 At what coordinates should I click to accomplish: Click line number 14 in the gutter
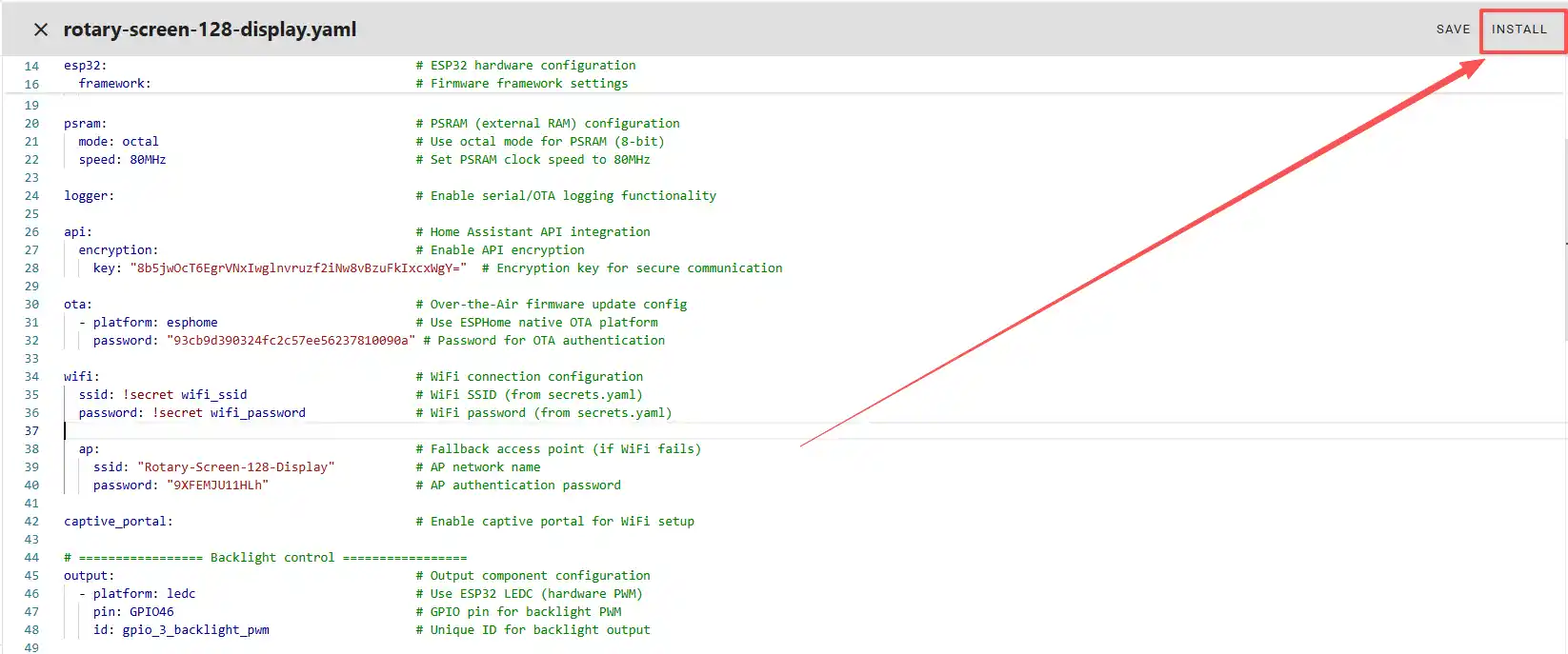pyautogui.click(x=31, y=66)
